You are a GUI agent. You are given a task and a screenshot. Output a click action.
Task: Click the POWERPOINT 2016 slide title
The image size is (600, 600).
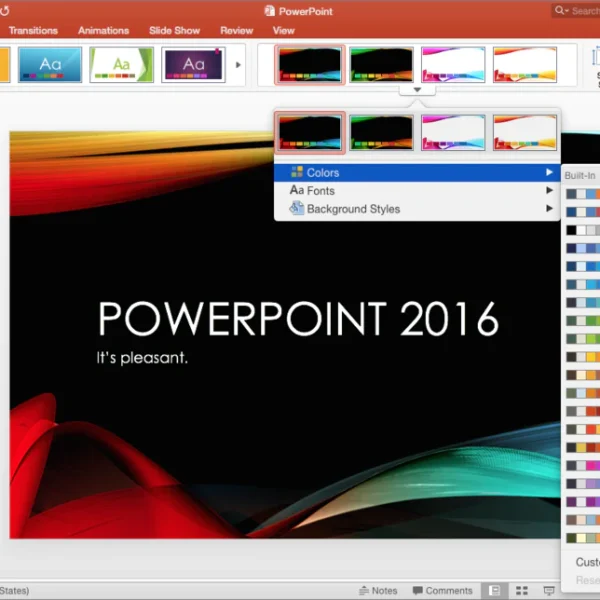298,318
